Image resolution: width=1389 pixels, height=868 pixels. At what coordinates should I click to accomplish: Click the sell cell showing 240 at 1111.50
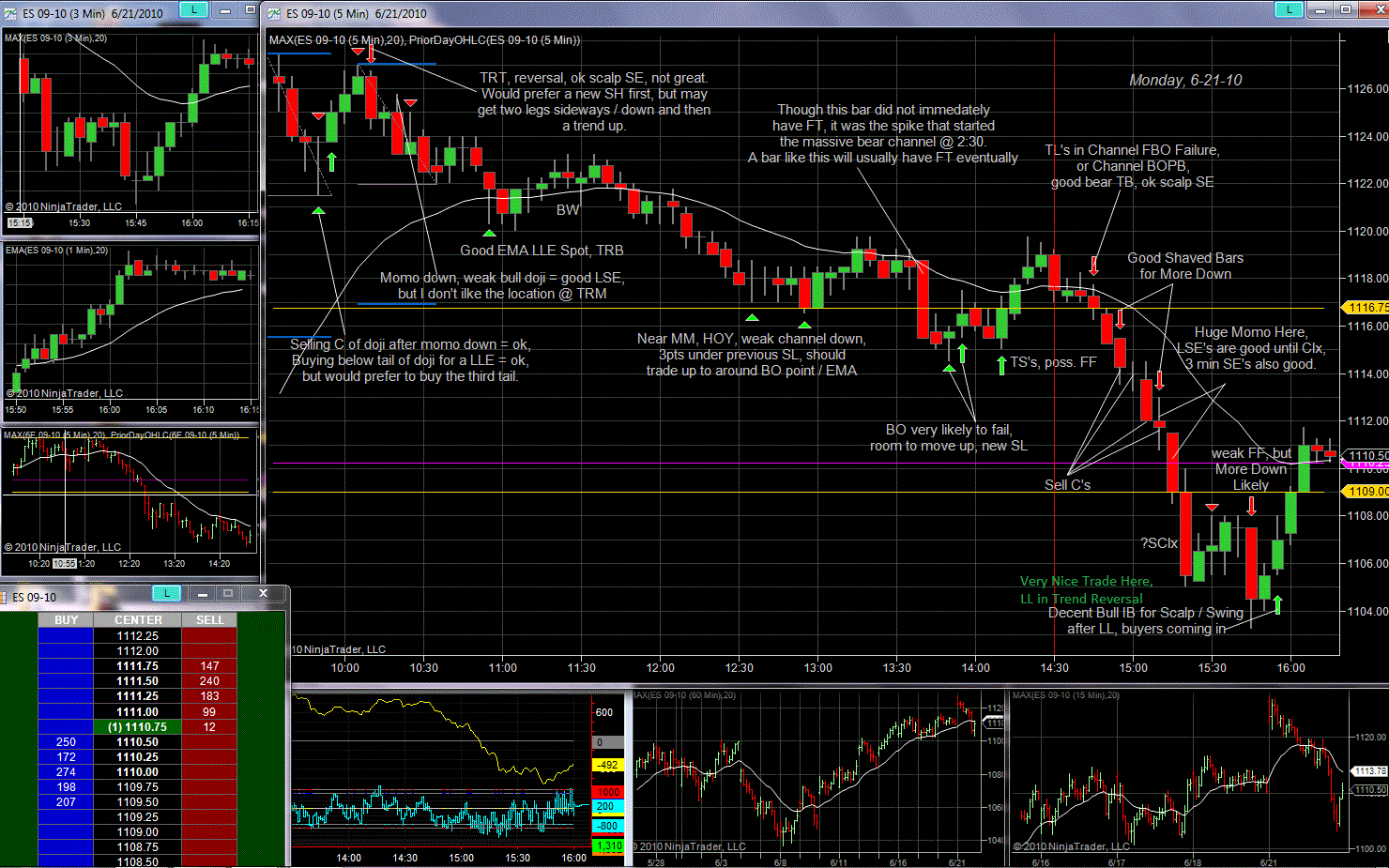[x=209, y=681]
